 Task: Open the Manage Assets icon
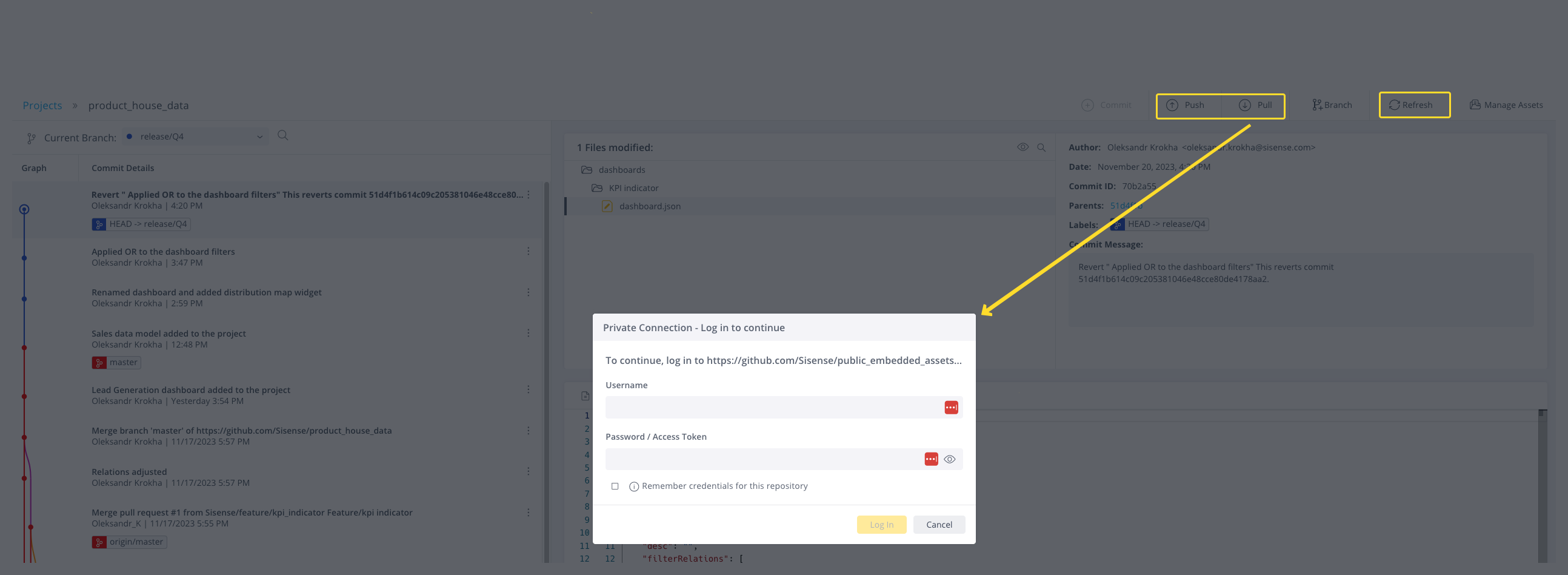[1475, 105]
